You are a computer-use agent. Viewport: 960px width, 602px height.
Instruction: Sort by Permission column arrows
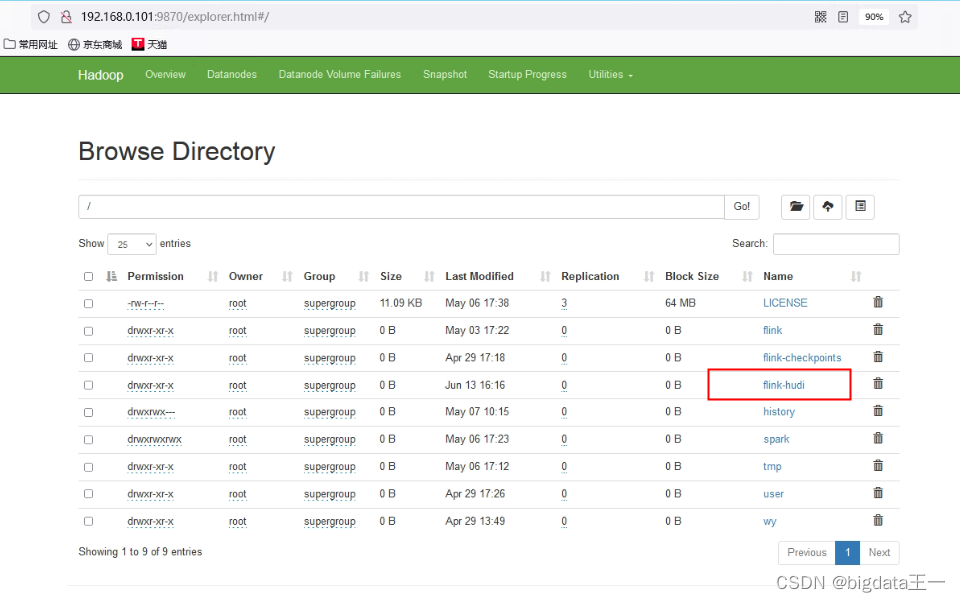tap(212, 277)
